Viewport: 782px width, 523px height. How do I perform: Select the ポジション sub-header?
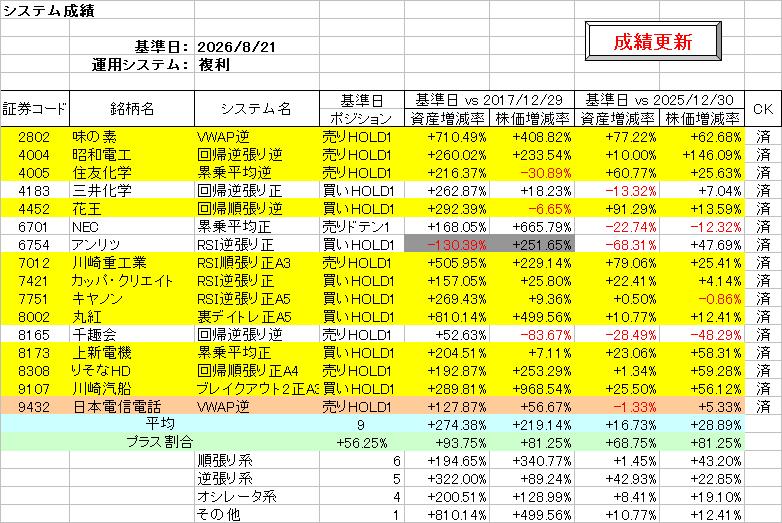tap(362, 118)
